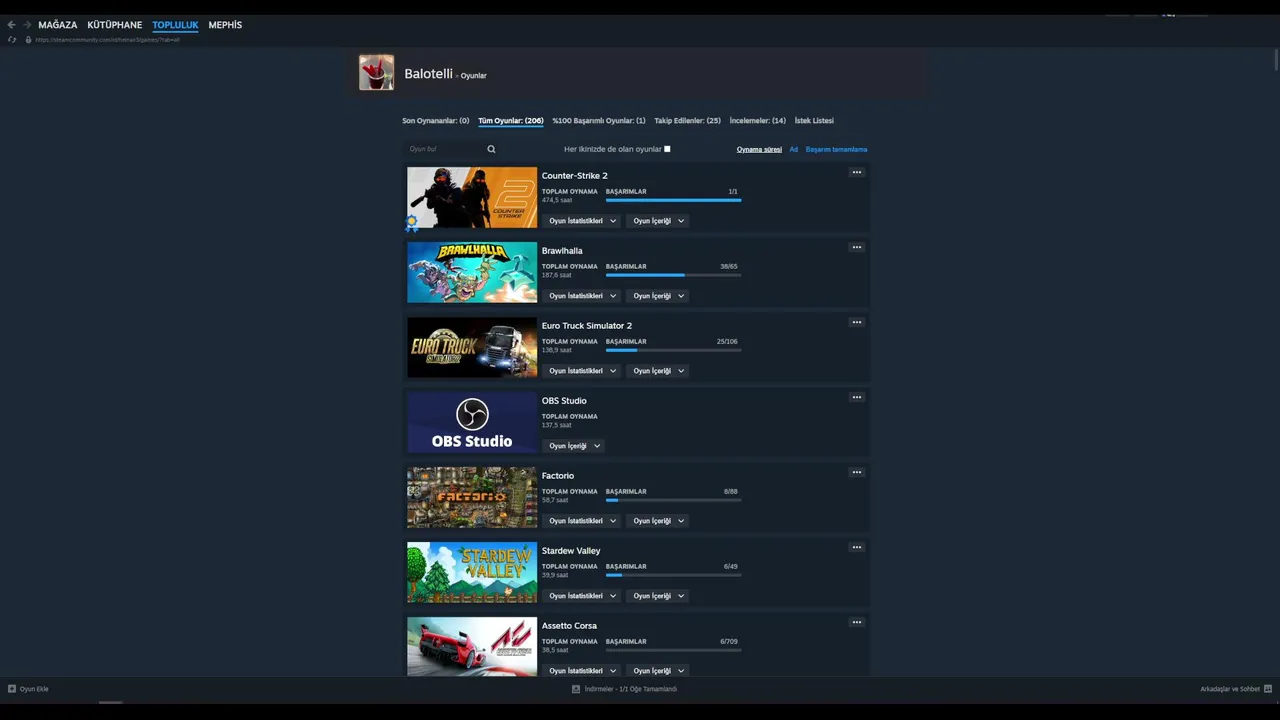1280x720 pixels.
Task: Expand Oyun İstatistikleri for Factorio
Action: (x=582, y=521)
